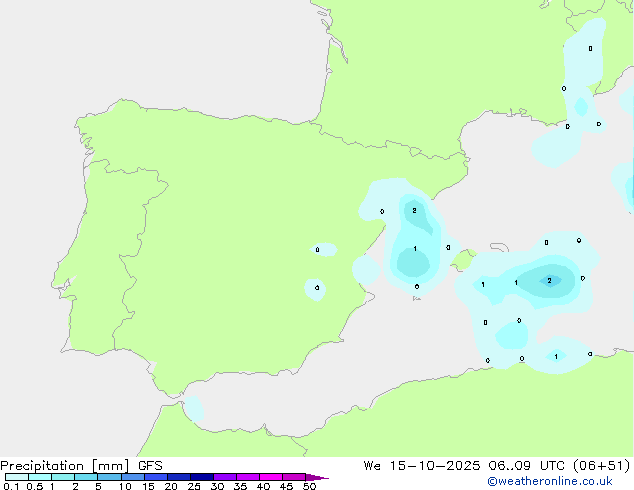The height and width of the screenshot is (490, 634).
Task: Select the 45–50 mm legend swatch
Action: click(294, 477)
